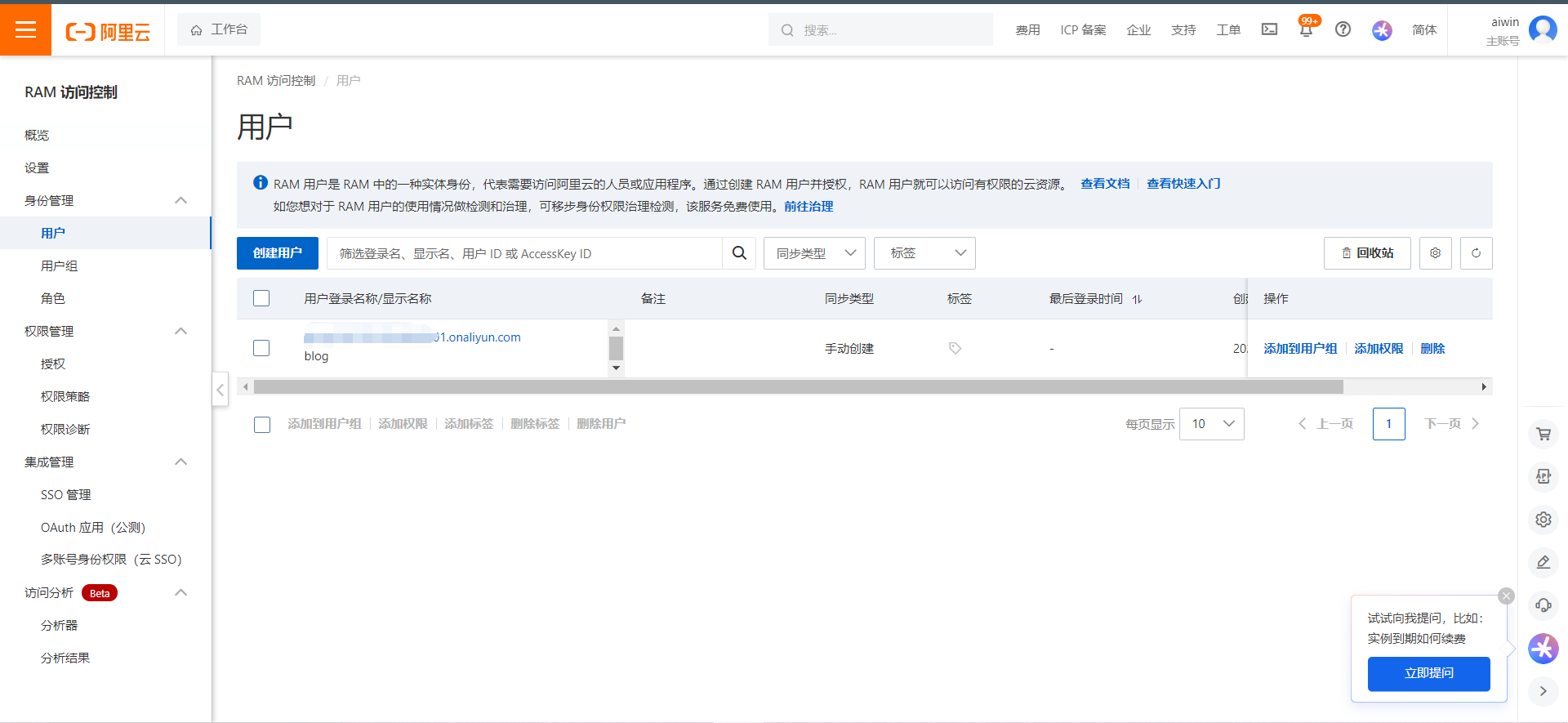
Task: Refresh the user list
Action: click(x=1476, y=253)
